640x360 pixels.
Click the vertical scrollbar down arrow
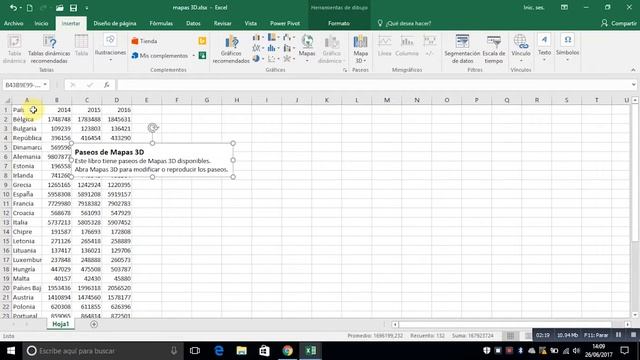click(635, 315)
